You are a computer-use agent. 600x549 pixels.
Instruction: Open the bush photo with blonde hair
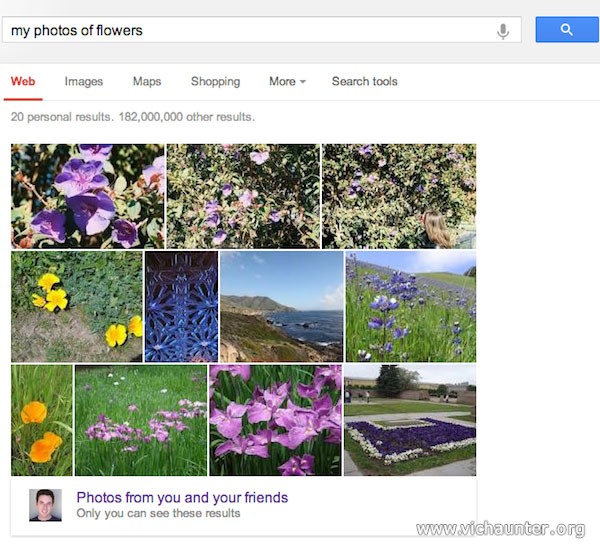399,196
